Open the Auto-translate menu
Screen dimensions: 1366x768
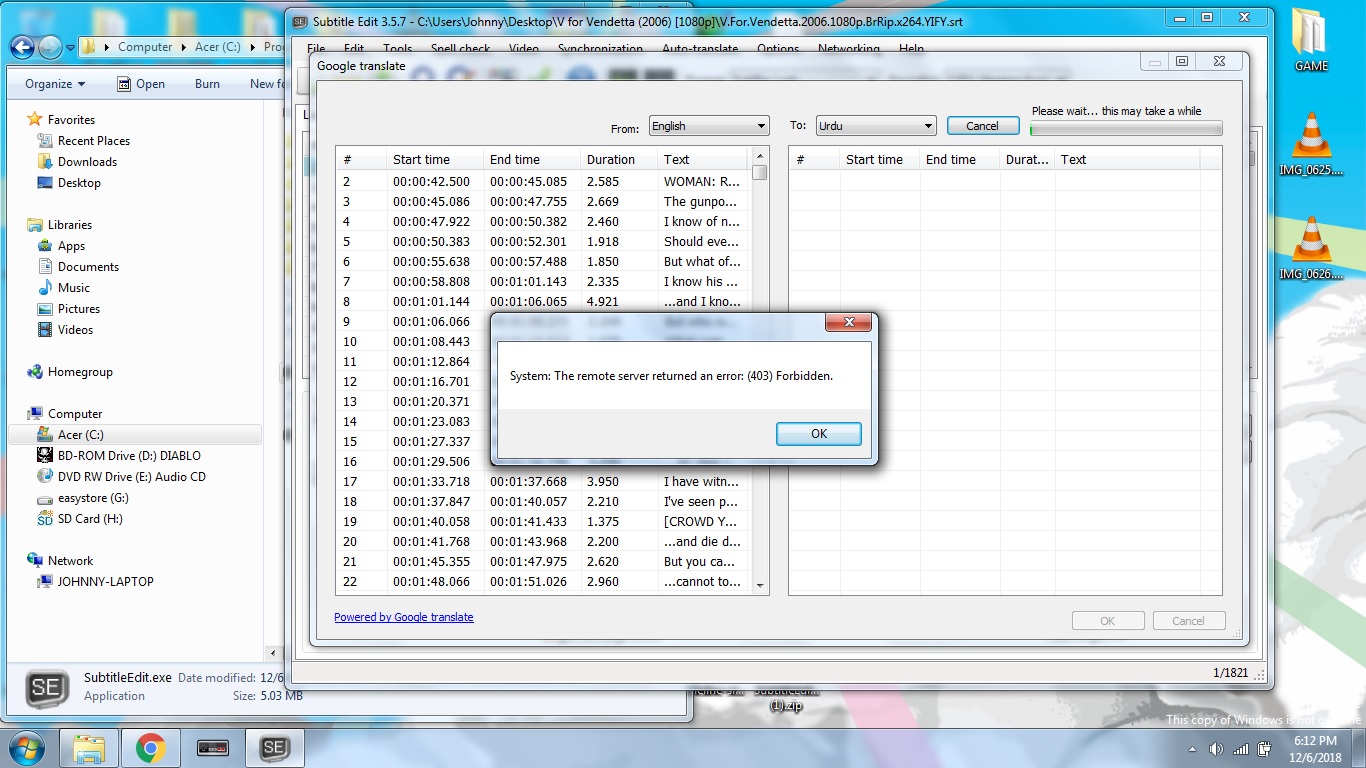click(700, 49)
